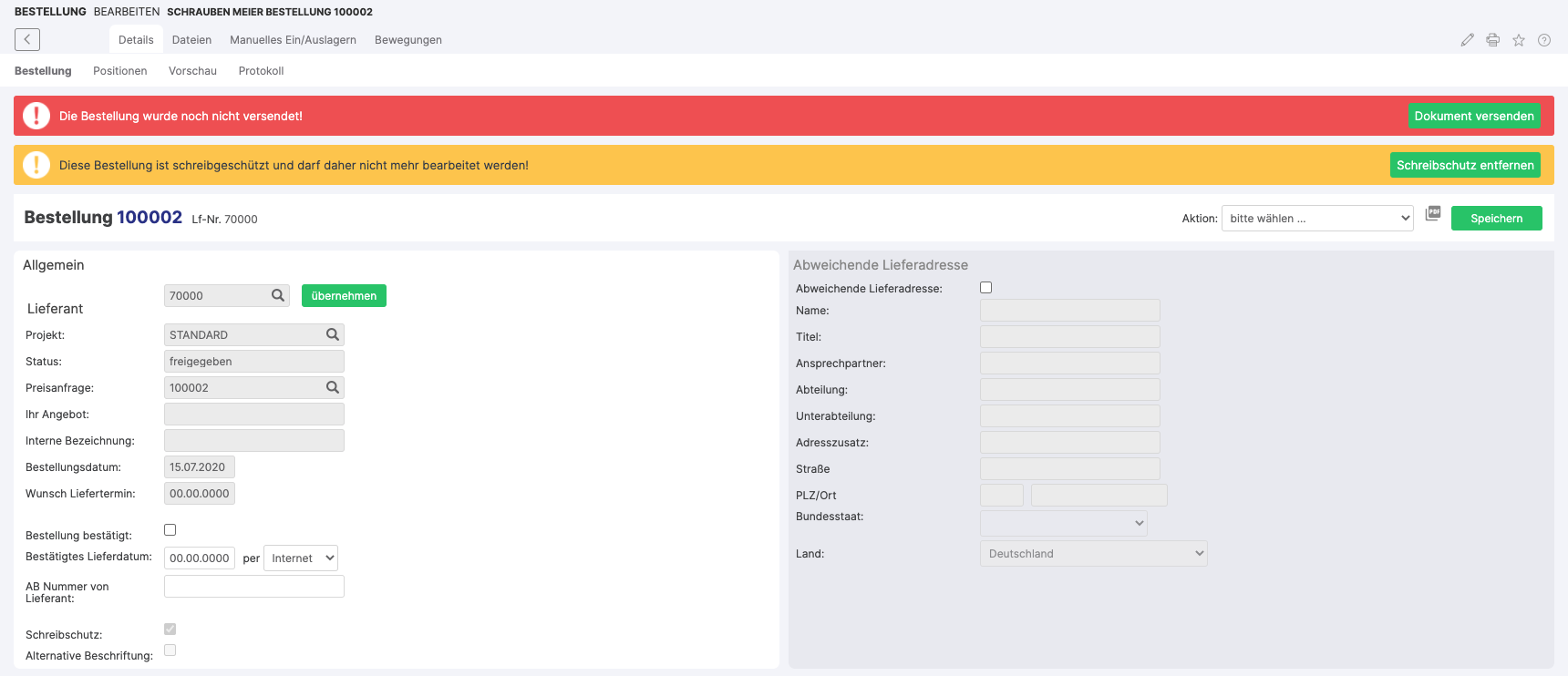Click the PDF icon beside Aktion
Viewport: 1568px width, 676px height.
click(x=1433, y=213)
